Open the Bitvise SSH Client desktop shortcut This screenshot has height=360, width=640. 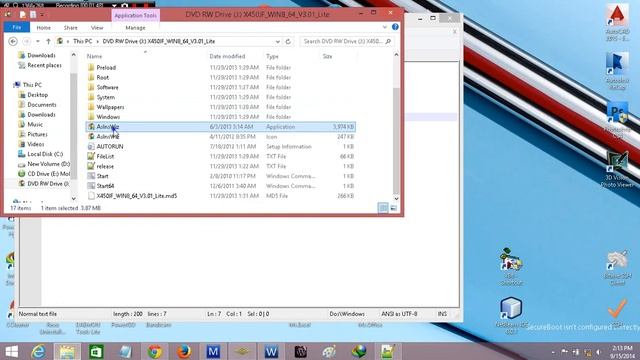[617, 268]
